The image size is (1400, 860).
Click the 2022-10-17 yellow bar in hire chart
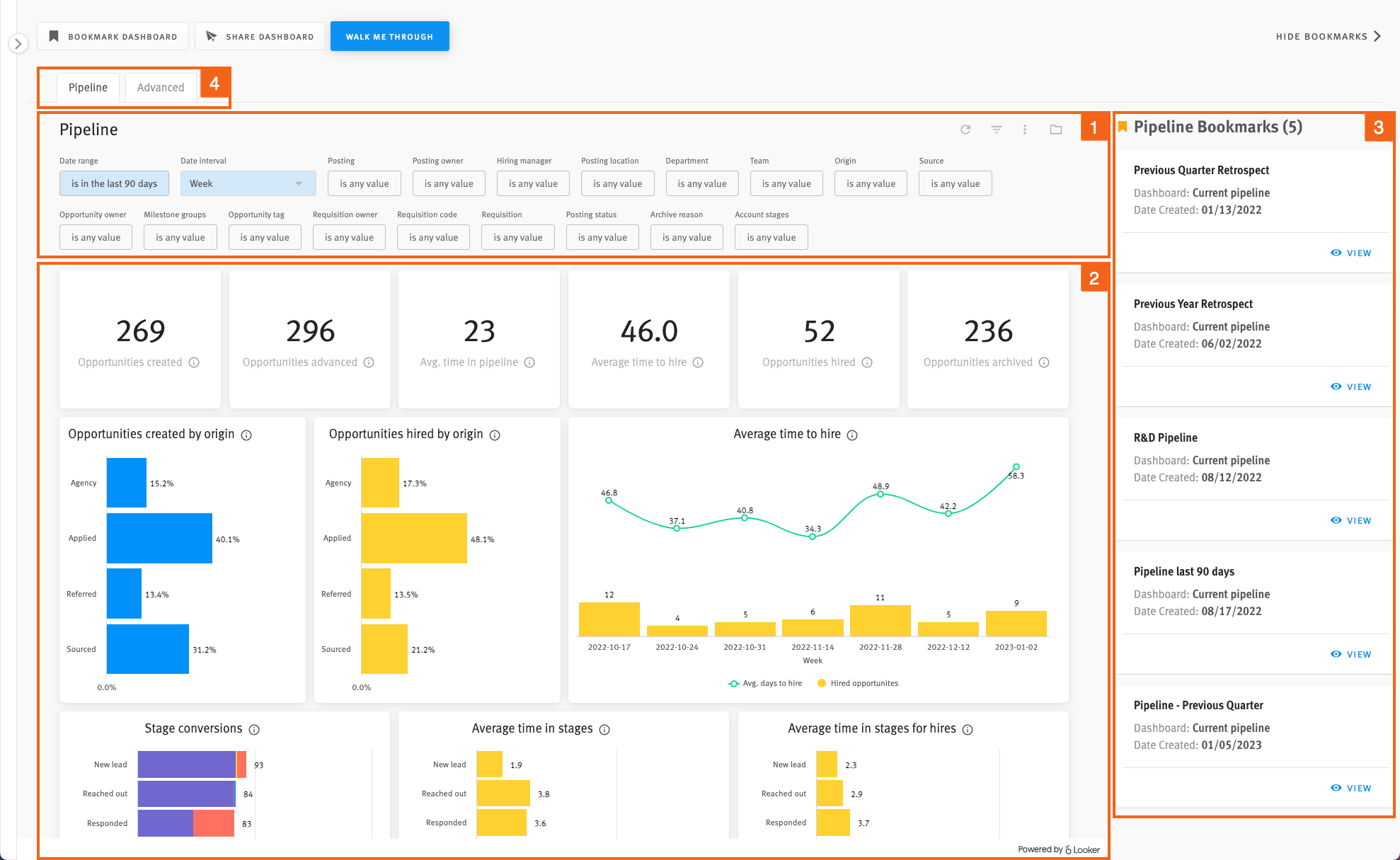pyautogui.click(x=609, y=619)
